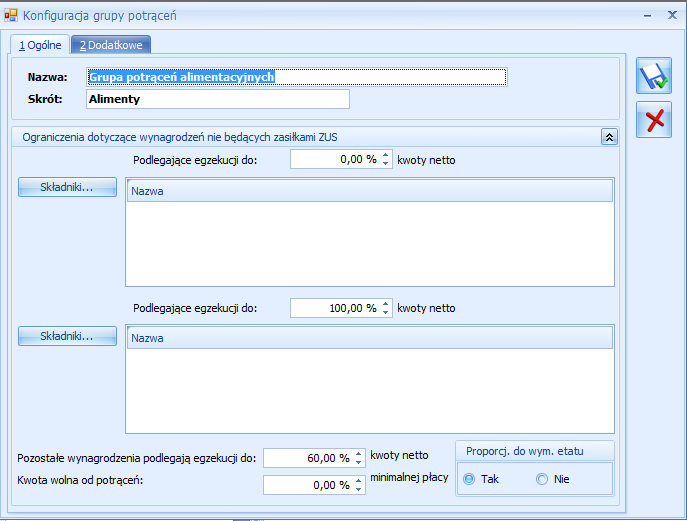Select the Tak radio button
The width and height of the screenshot is (687, 521).
469,479
